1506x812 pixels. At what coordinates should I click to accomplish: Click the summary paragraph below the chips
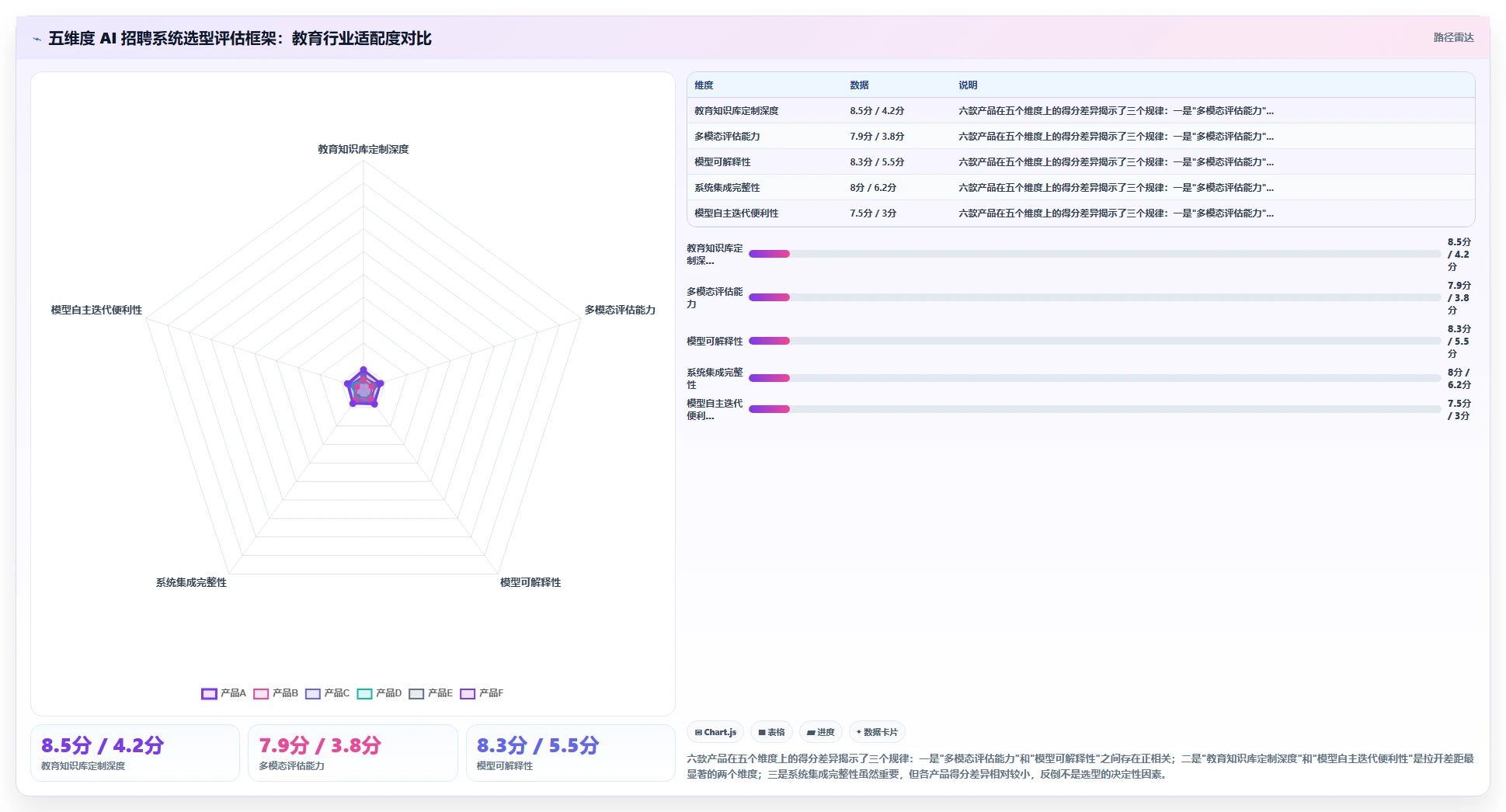(1080, 766)
